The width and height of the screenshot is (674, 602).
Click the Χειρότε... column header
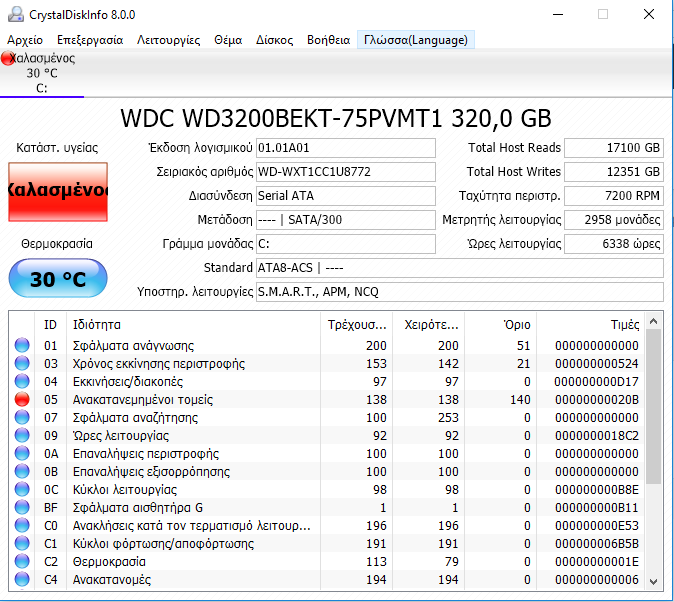click(429, 325)
